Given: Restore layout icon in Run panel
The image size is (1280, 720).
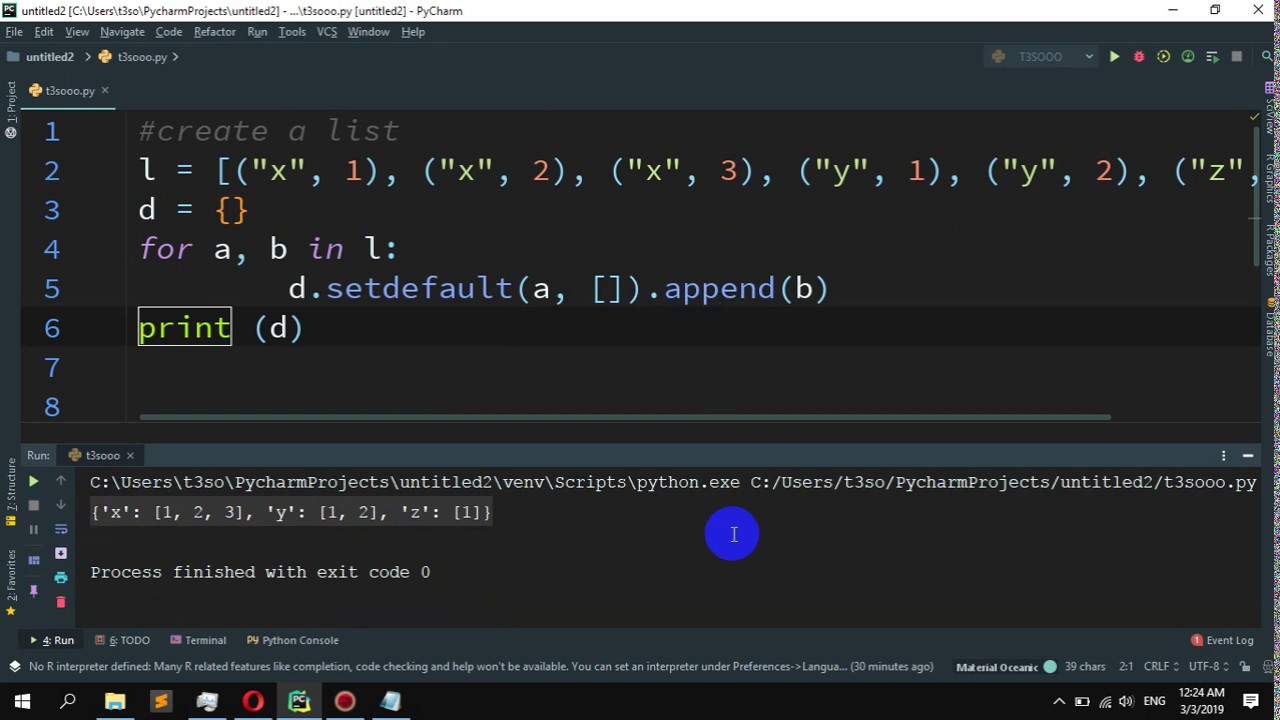Looking at the screenshot, I should click(33, 561).
